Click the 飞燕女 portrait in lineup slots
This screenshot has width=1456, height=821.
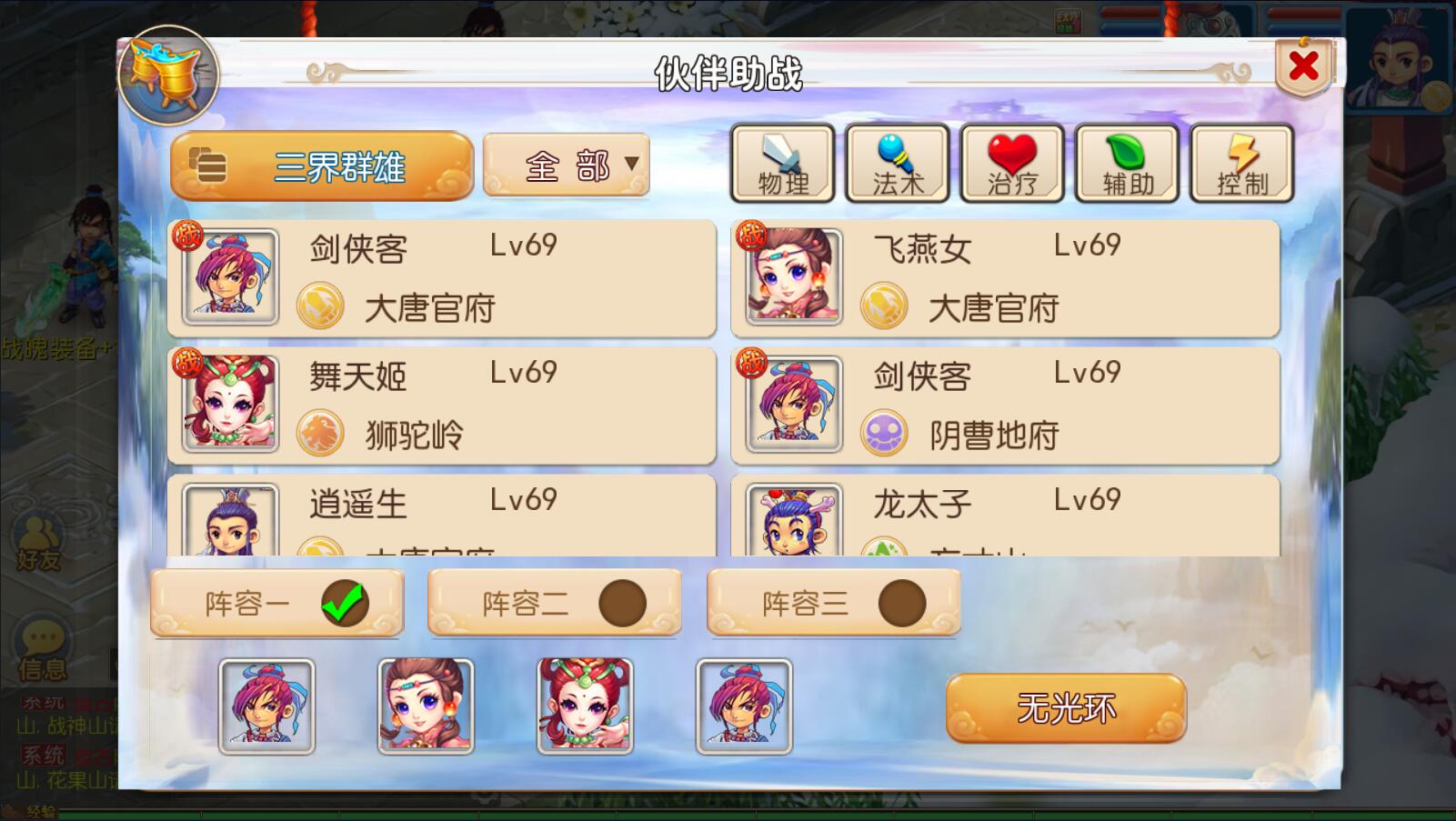point(426,706)
